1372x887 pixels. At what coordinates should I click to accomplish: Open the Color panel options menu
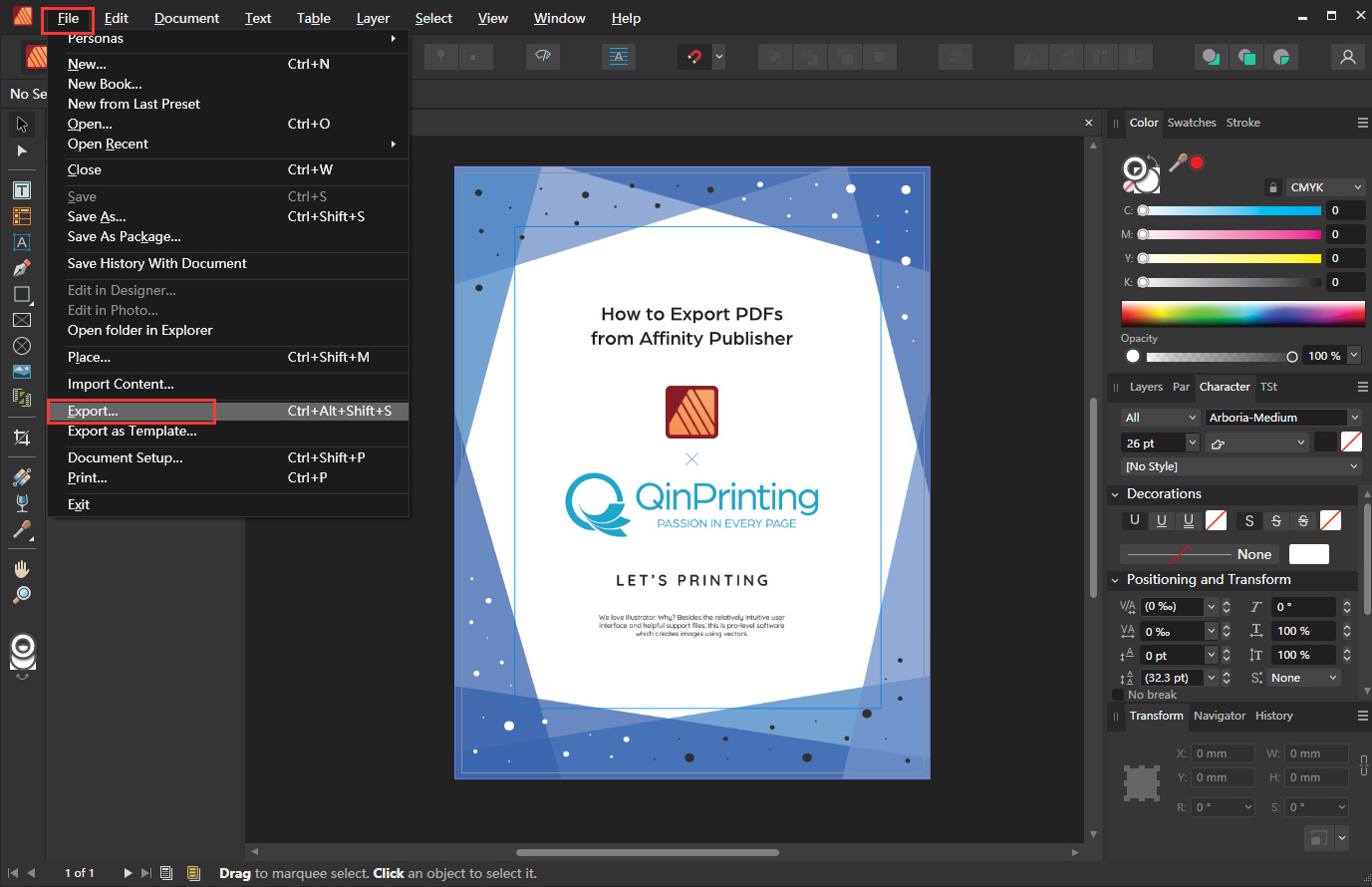click(1362, 123)
